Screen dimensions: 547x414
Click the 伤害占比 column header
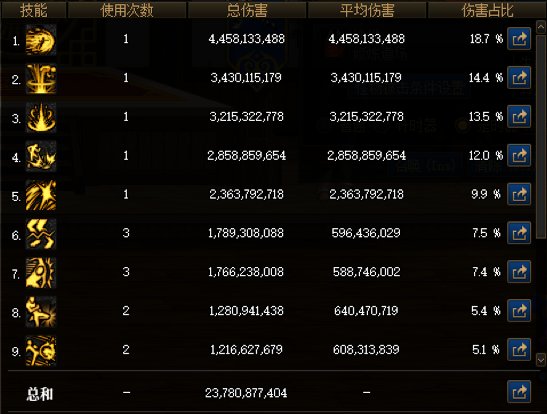point(487,10)
